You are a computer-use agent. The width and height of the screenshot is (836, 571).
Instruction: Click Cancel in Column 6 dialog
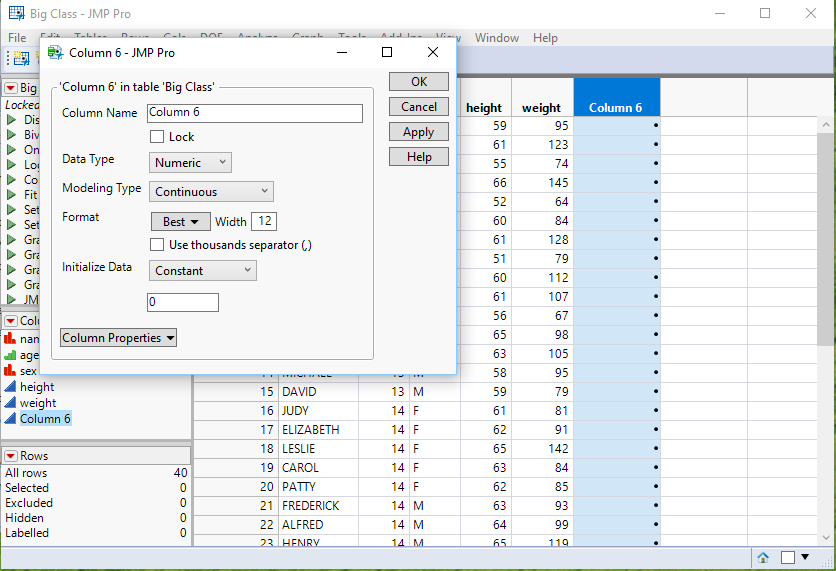pyautogui.click(x=419, y=107)
